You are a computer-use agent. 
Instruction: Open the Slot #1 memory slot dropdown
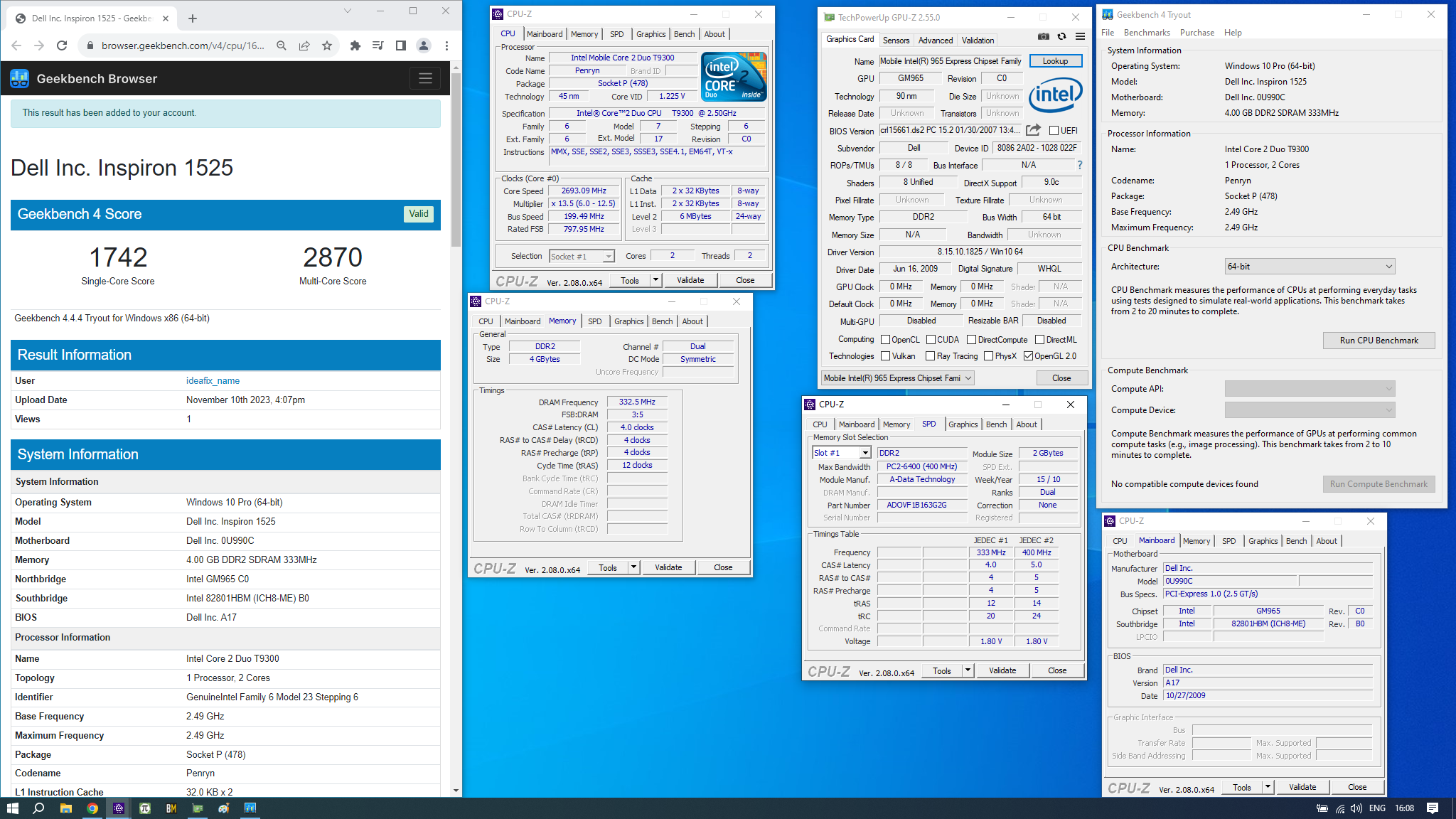click(x=842, y=453)
